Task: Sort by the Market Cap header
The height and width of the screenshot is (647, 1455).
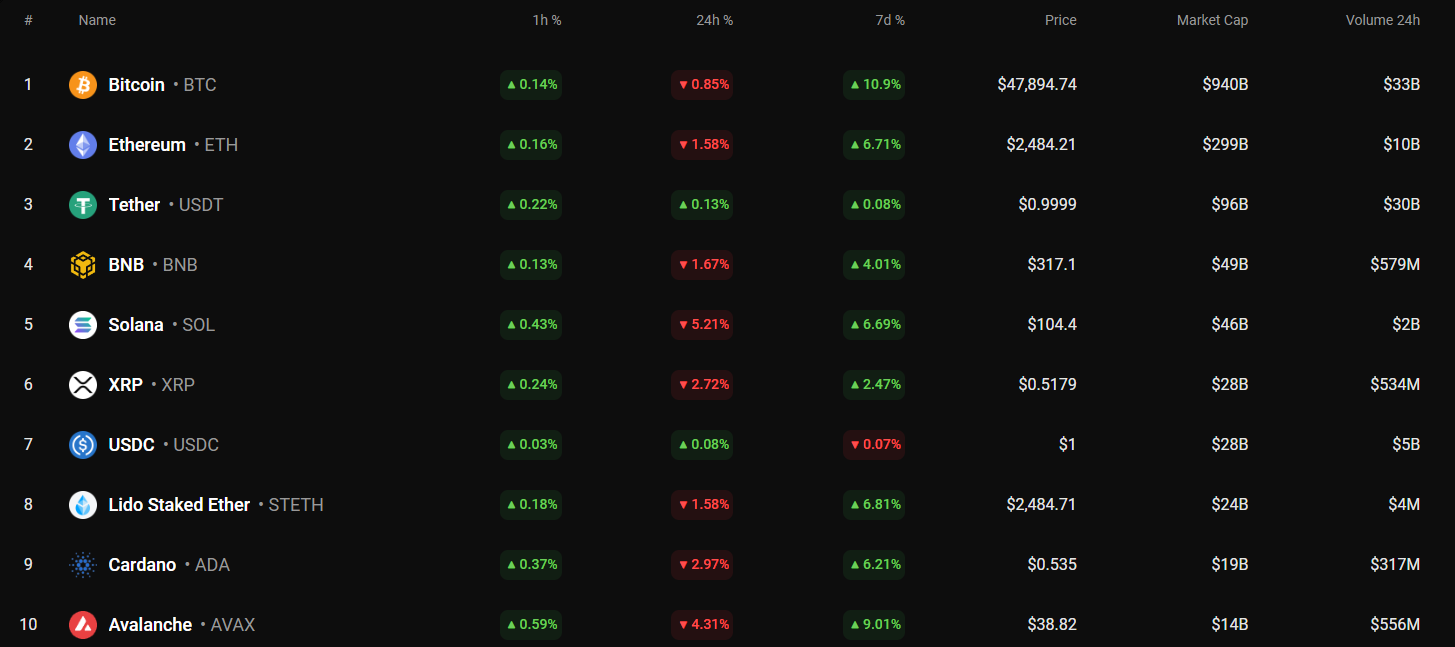Action: 1212,20
